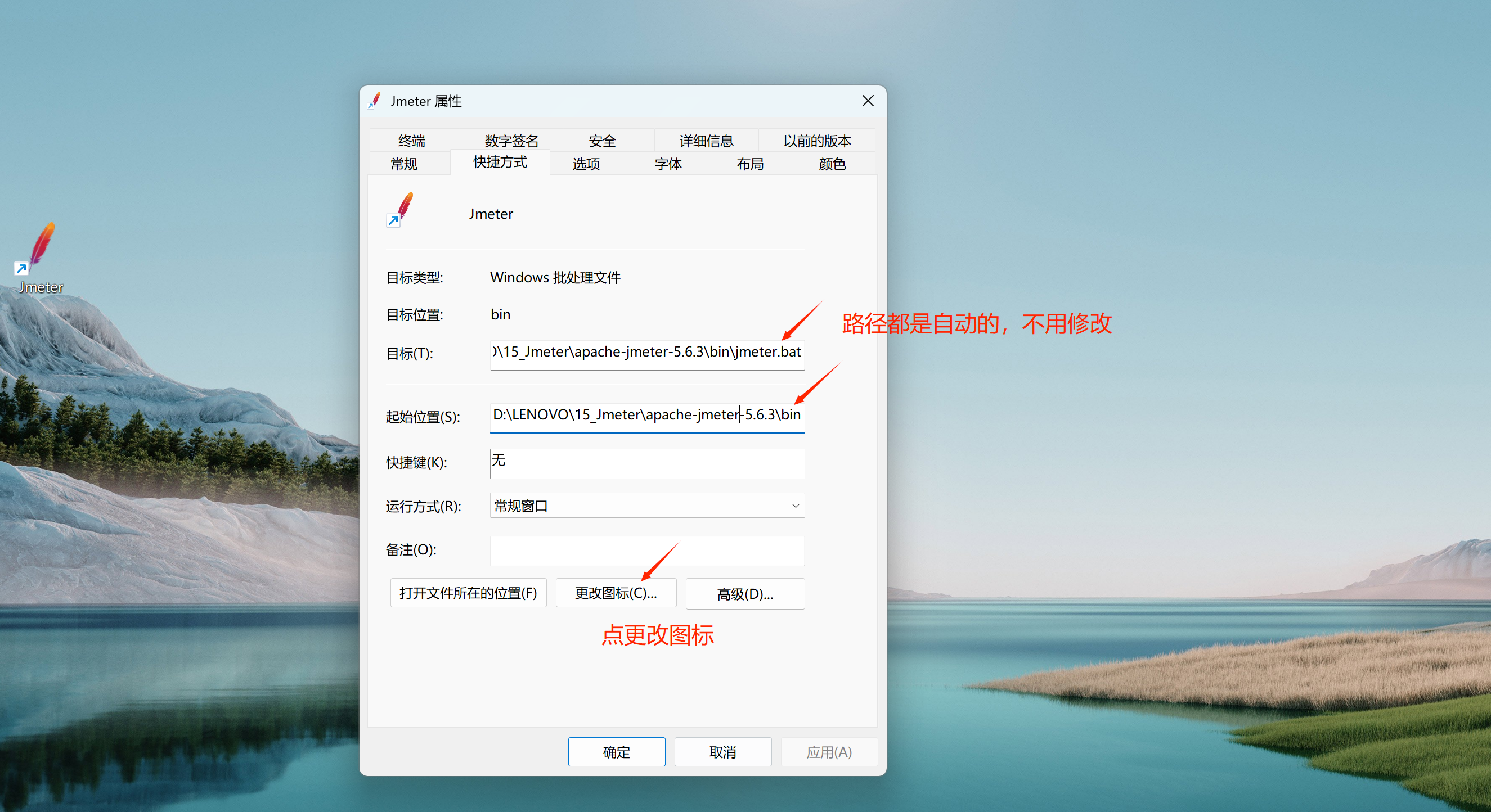This screenshot has width=1491, height=812.
Task: Click the large Jmeter shortcut icon in properties
Action: 400,209
